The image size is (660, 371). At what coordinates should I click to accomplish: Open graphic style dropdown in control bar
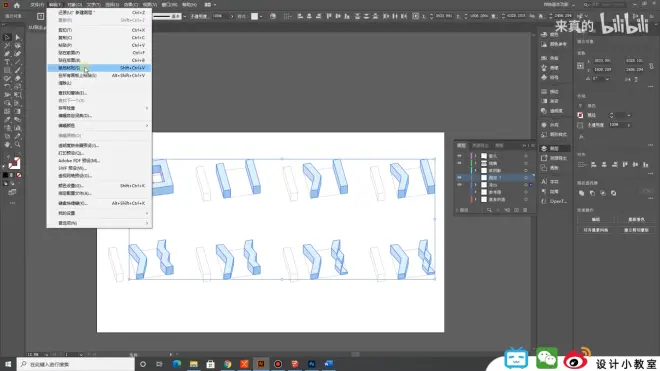coord(261,16)
